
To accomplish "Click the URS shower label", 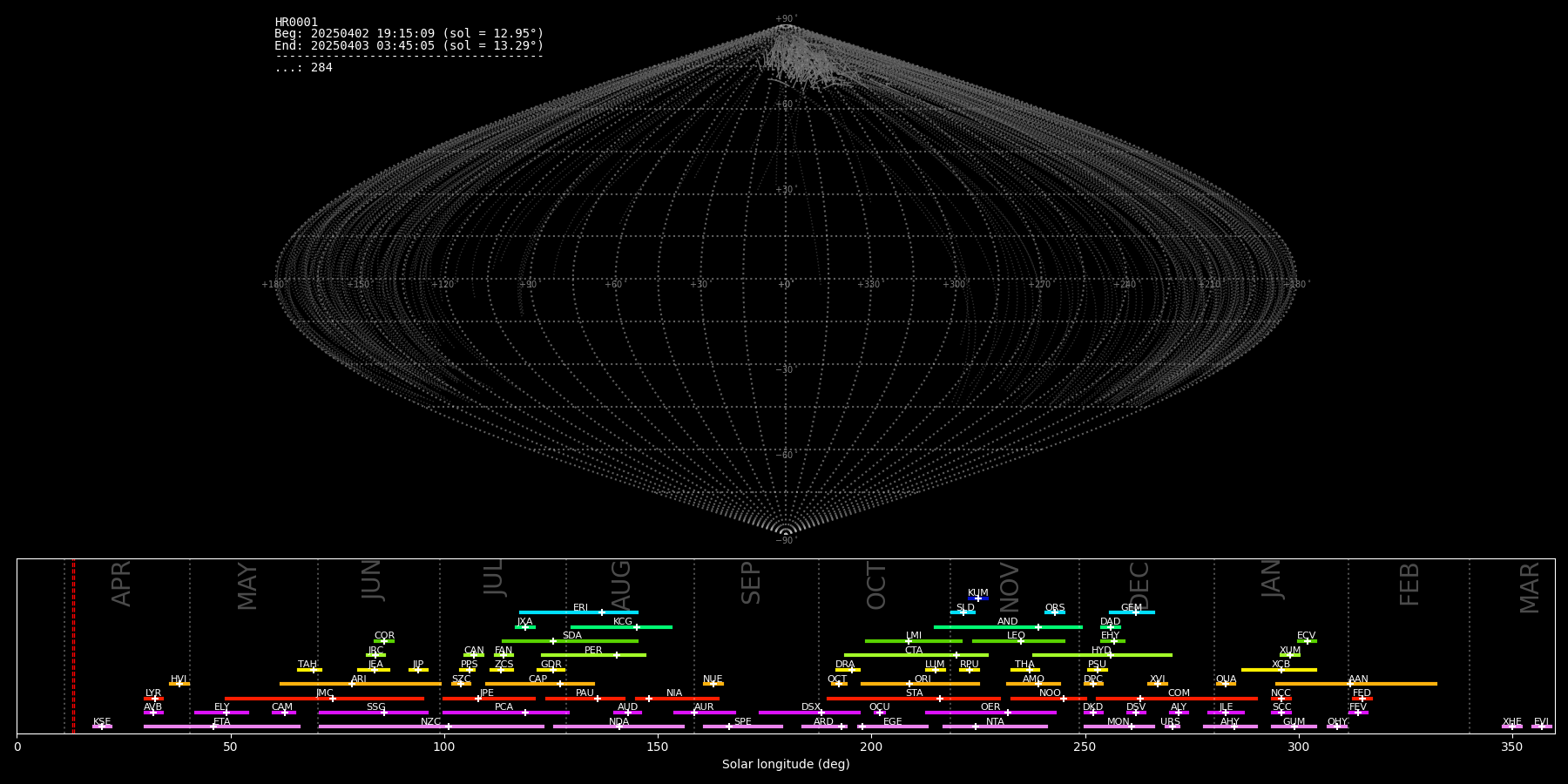I will pyautogui.click(x=1171, y=722).
